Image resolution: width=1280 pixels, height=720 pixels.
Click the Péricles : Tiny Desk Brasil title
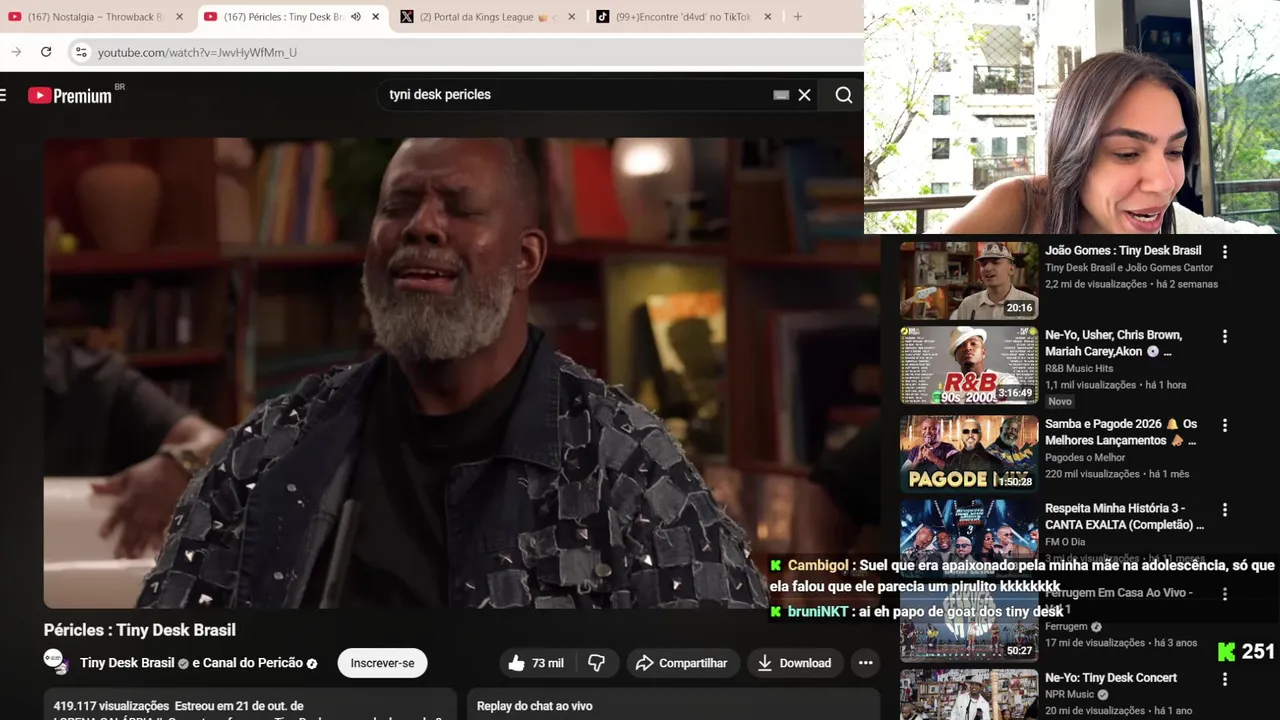tap(140, 630)
